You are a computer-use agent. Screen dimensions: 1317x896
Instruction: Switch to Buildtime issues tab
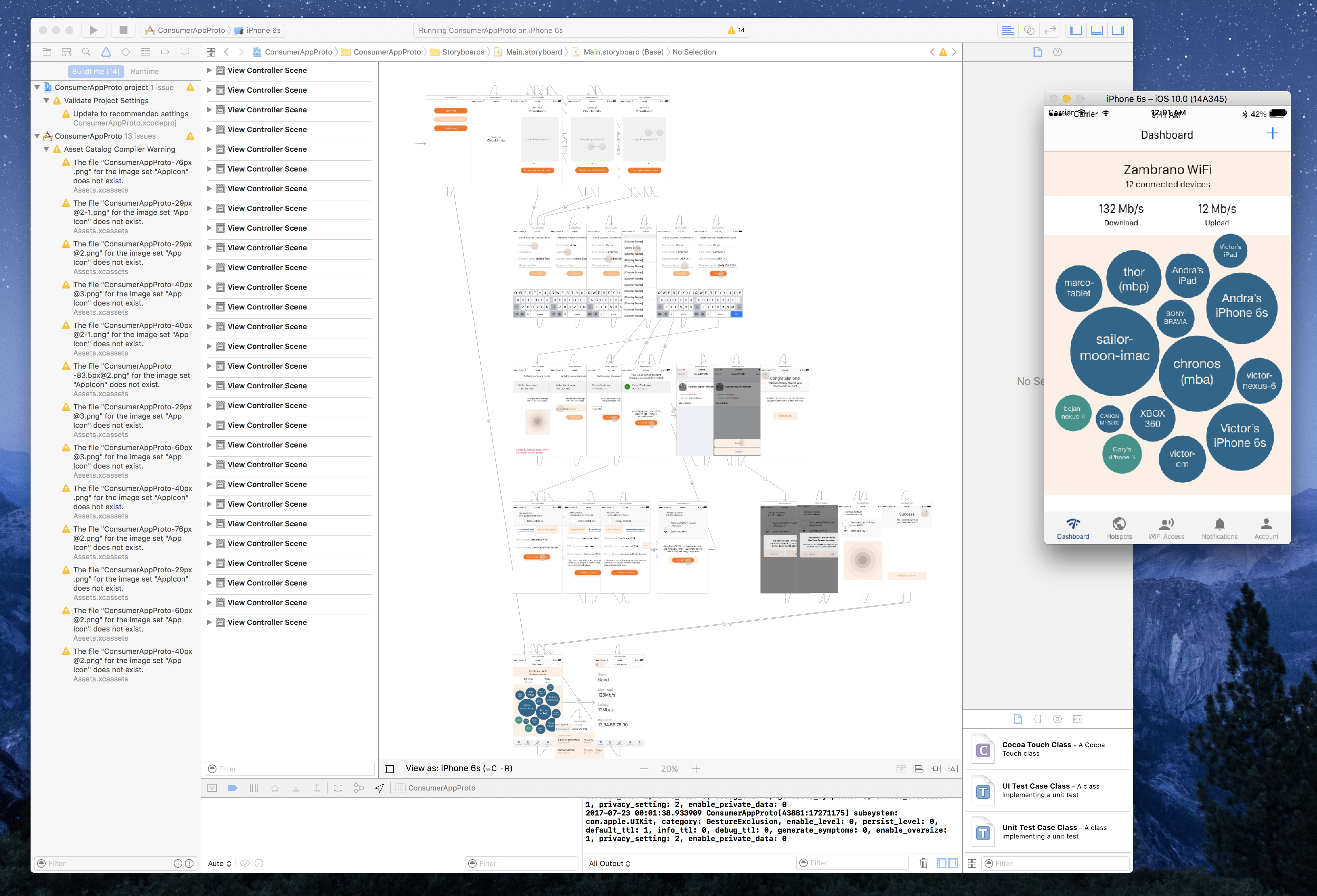[95, 71]
